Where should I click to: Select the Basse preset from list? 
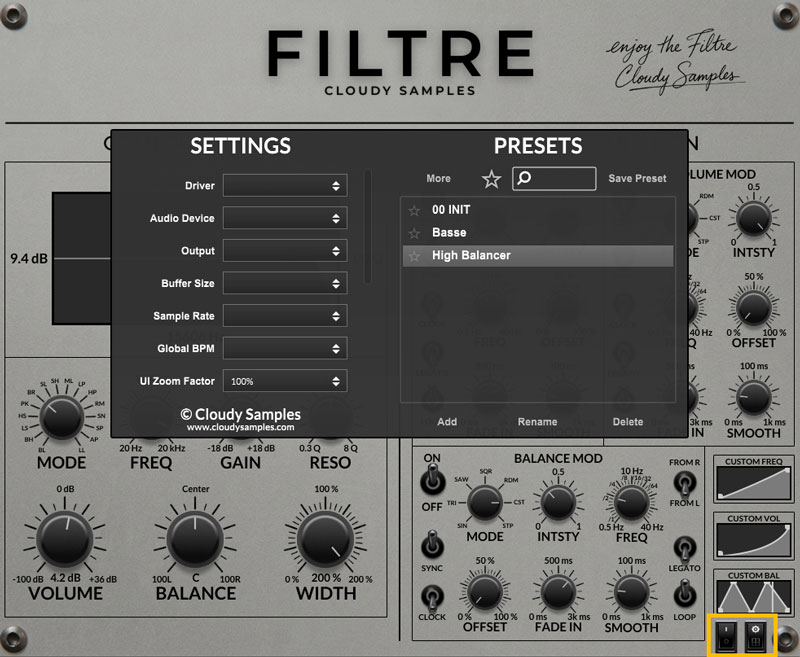[450, 233]
